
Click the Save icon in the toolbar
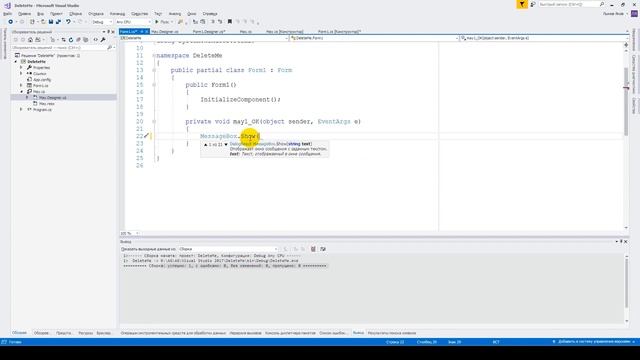click(51, 22)
